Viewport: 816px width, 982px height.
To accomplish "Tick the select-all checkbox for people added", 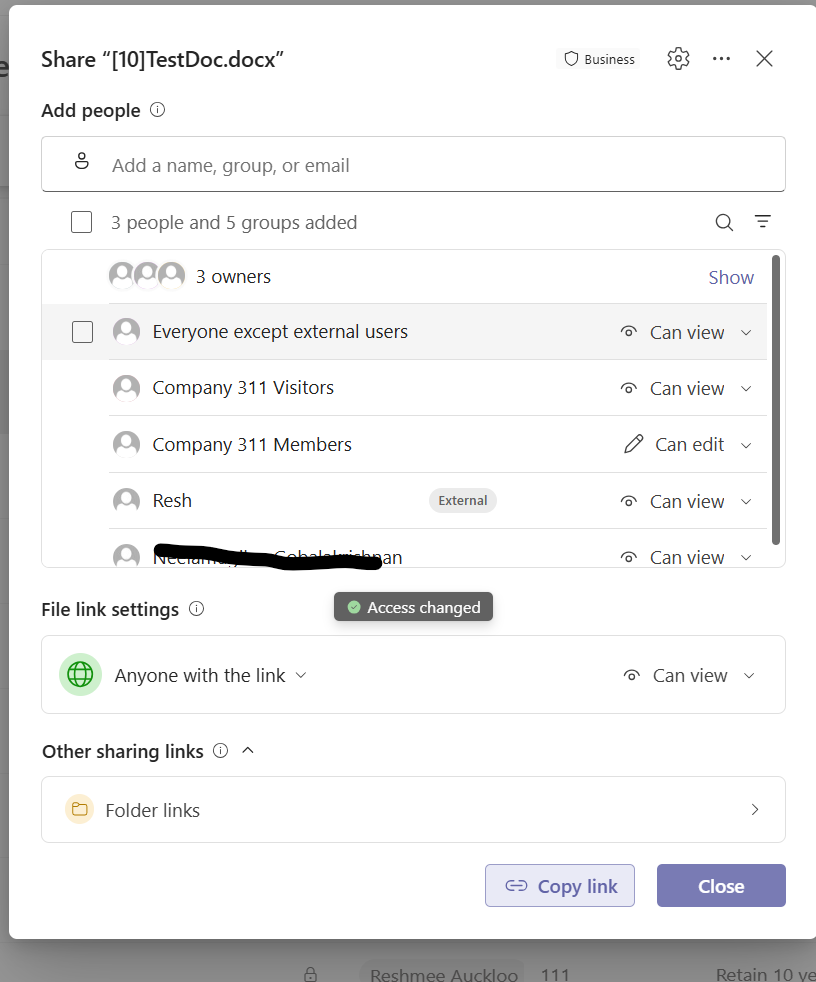I will point(81,222).
